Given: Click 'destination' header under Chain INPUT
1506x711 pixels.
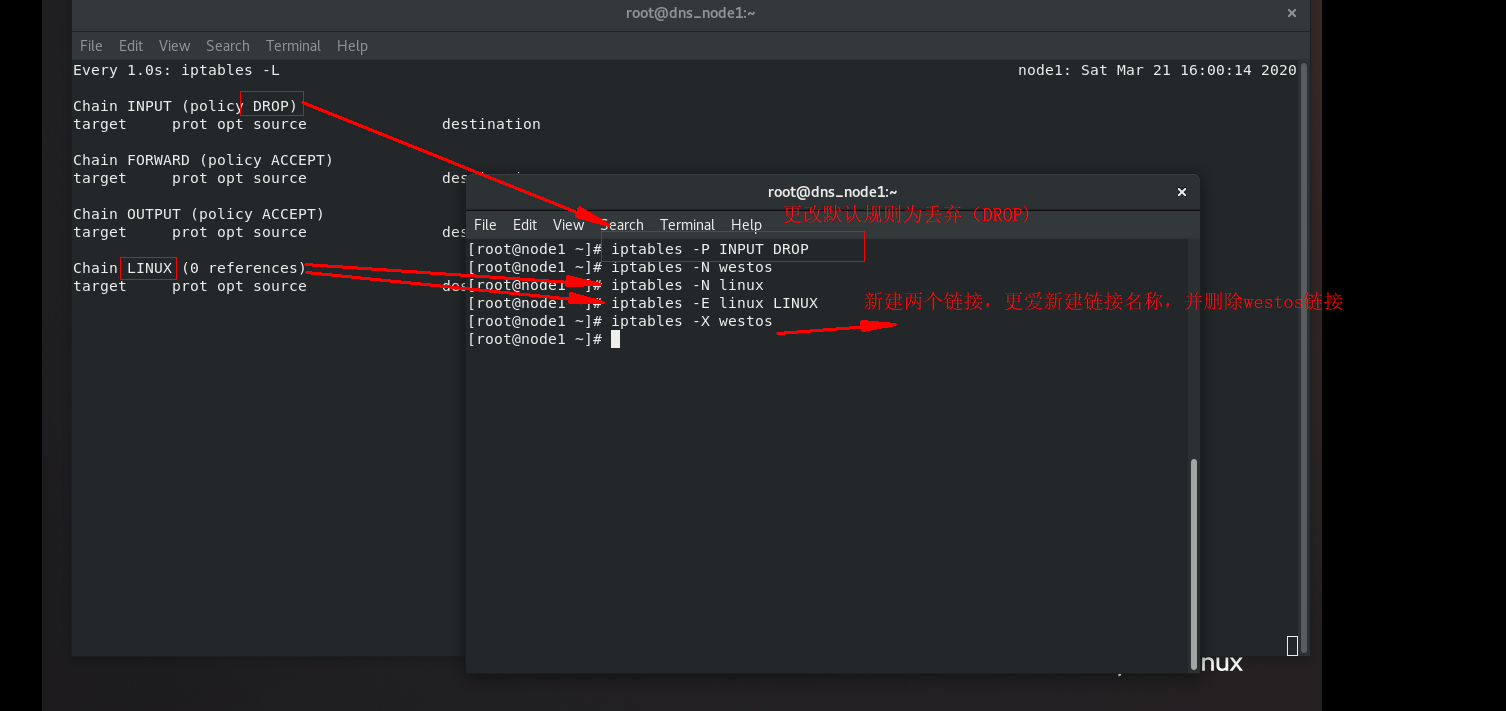Looking at the screenshot, I should click(x=491, y=124).
